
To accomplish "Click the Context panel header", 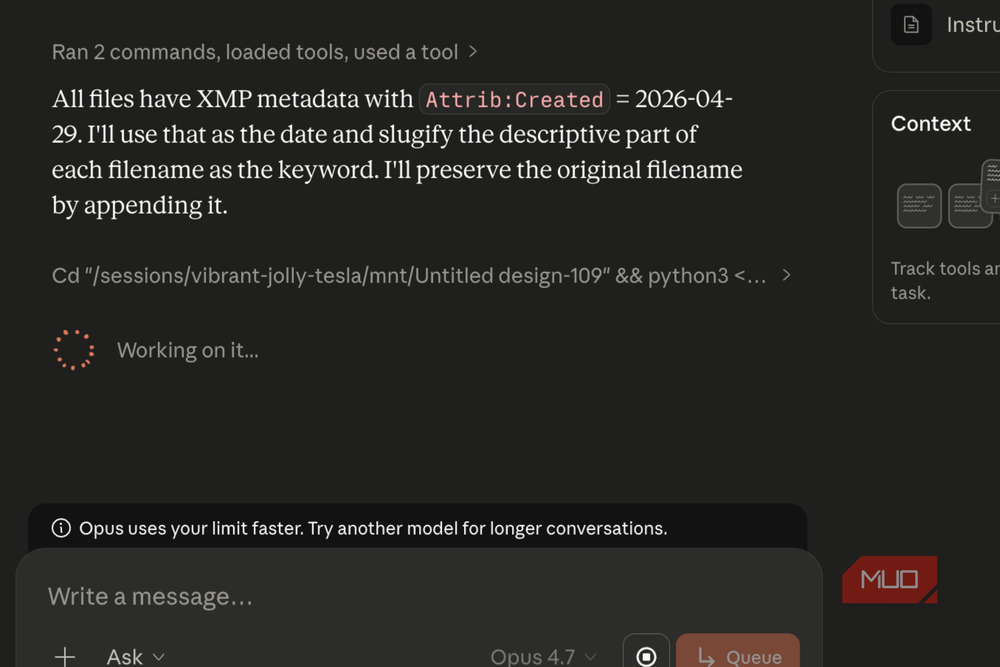I will click(930, 123).
